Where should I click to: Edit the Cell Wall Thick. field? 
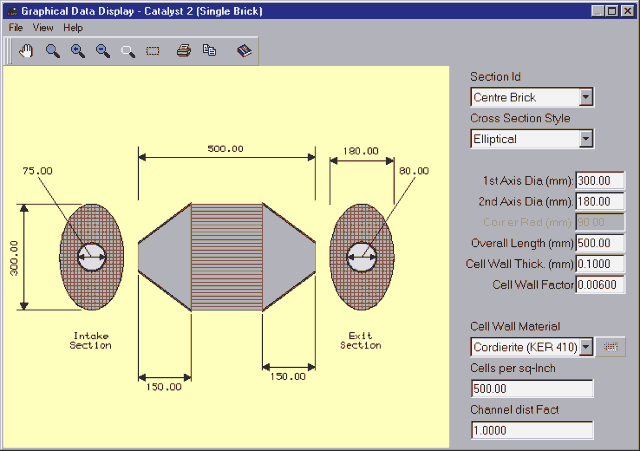[x=600, y=264]
